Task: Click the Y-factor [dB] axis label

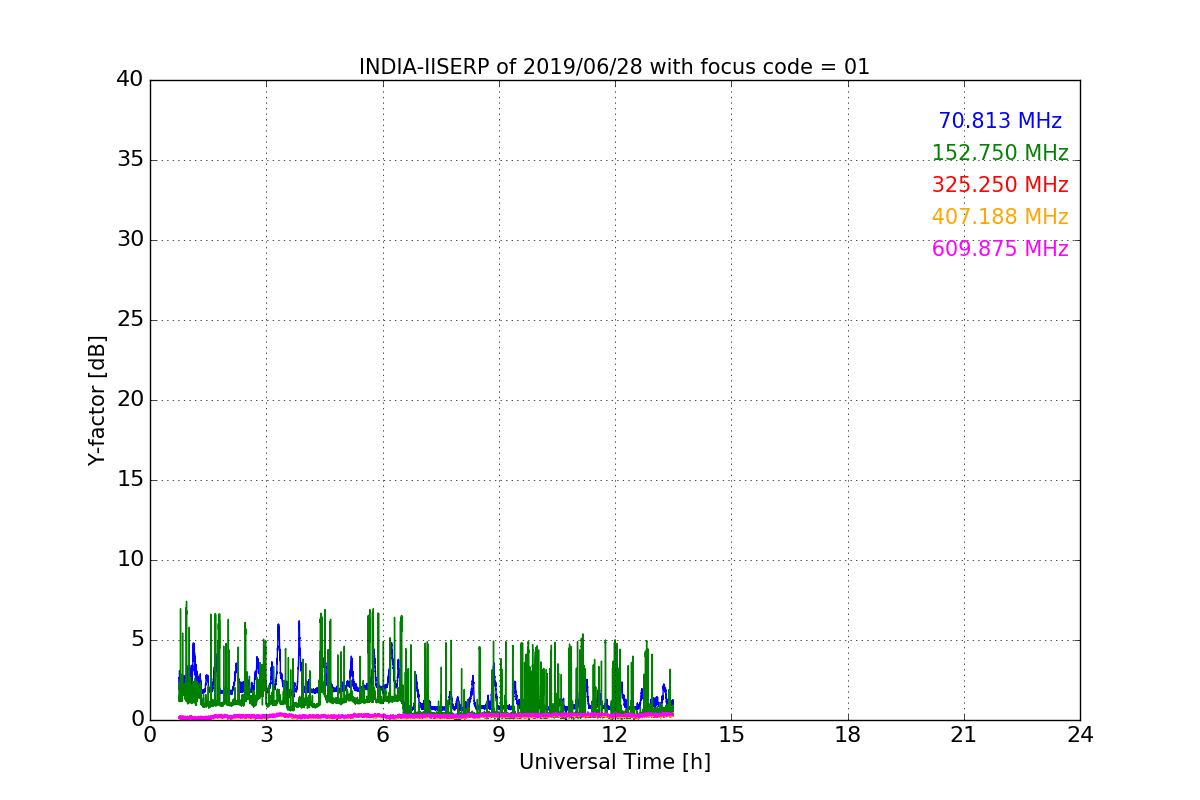Action: tap(97, 400)
